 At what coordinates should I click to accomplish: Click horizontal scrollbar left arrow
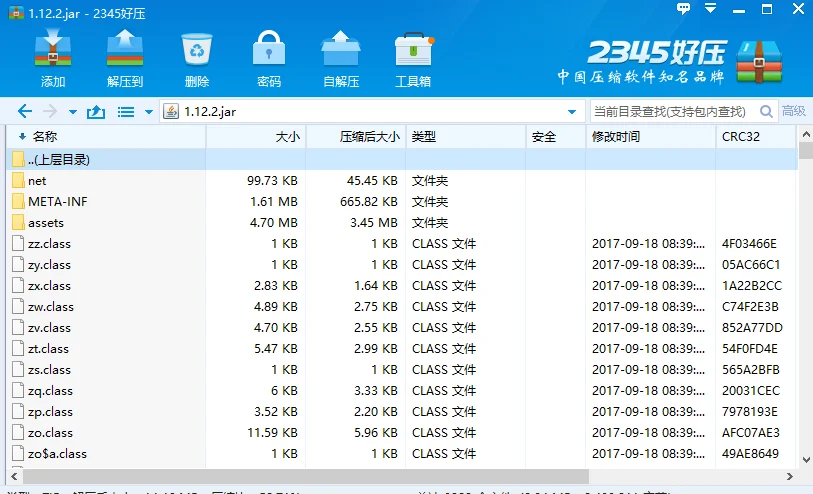coord(15,476)
